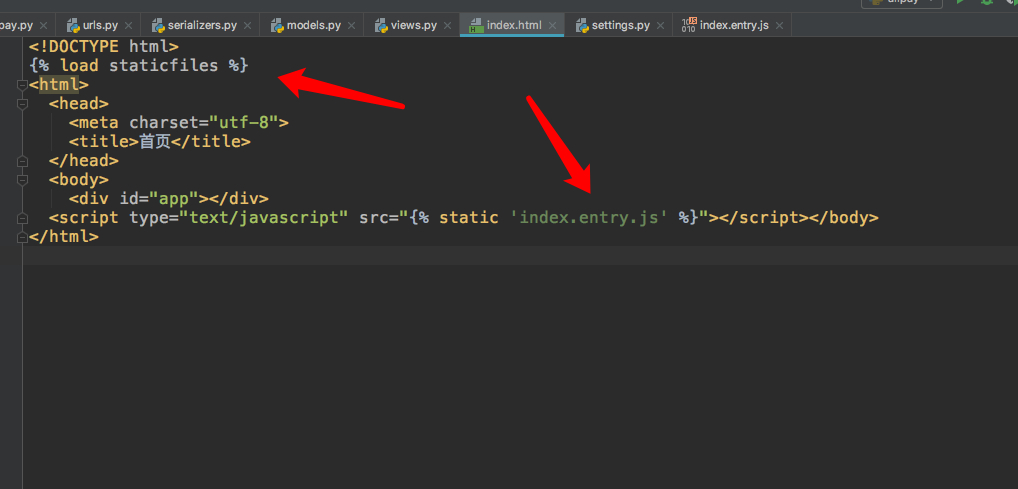Click the "text/javascript" type attribute value
Screen dimensions: 1018x489
coord(264,218)
